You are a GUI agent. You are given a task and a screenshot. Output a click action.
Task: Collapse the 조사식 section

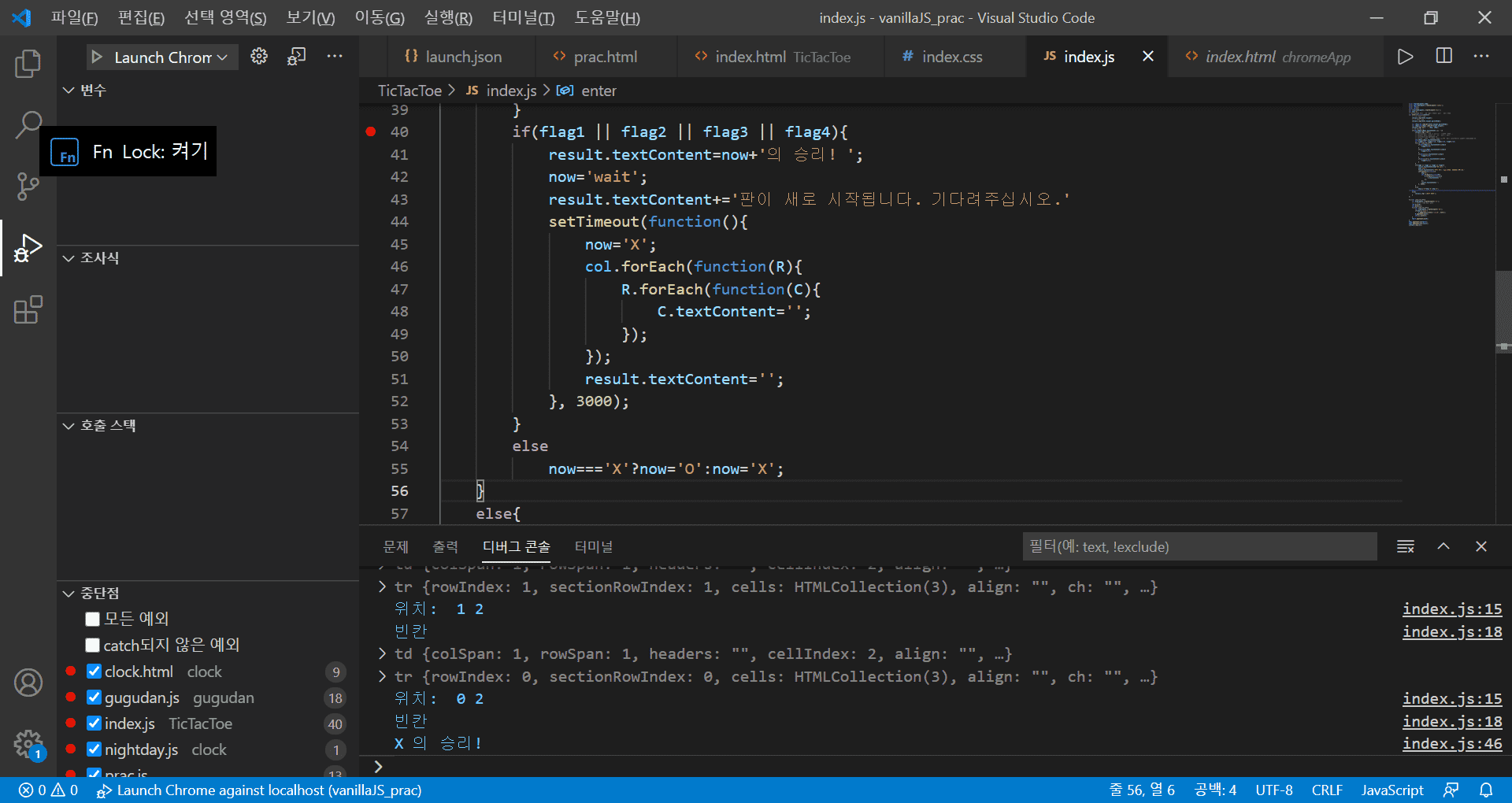point(69,258)
